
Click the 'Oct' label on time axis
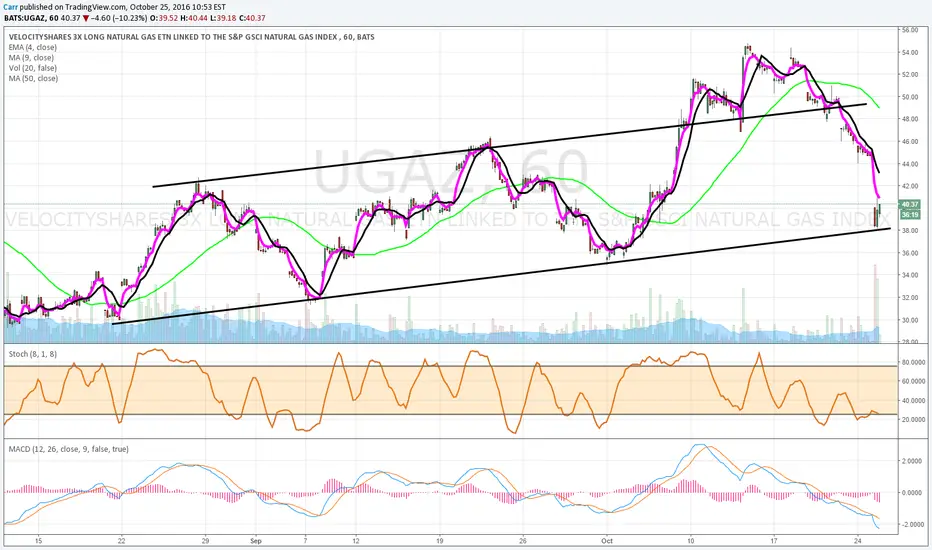point(607,540)
